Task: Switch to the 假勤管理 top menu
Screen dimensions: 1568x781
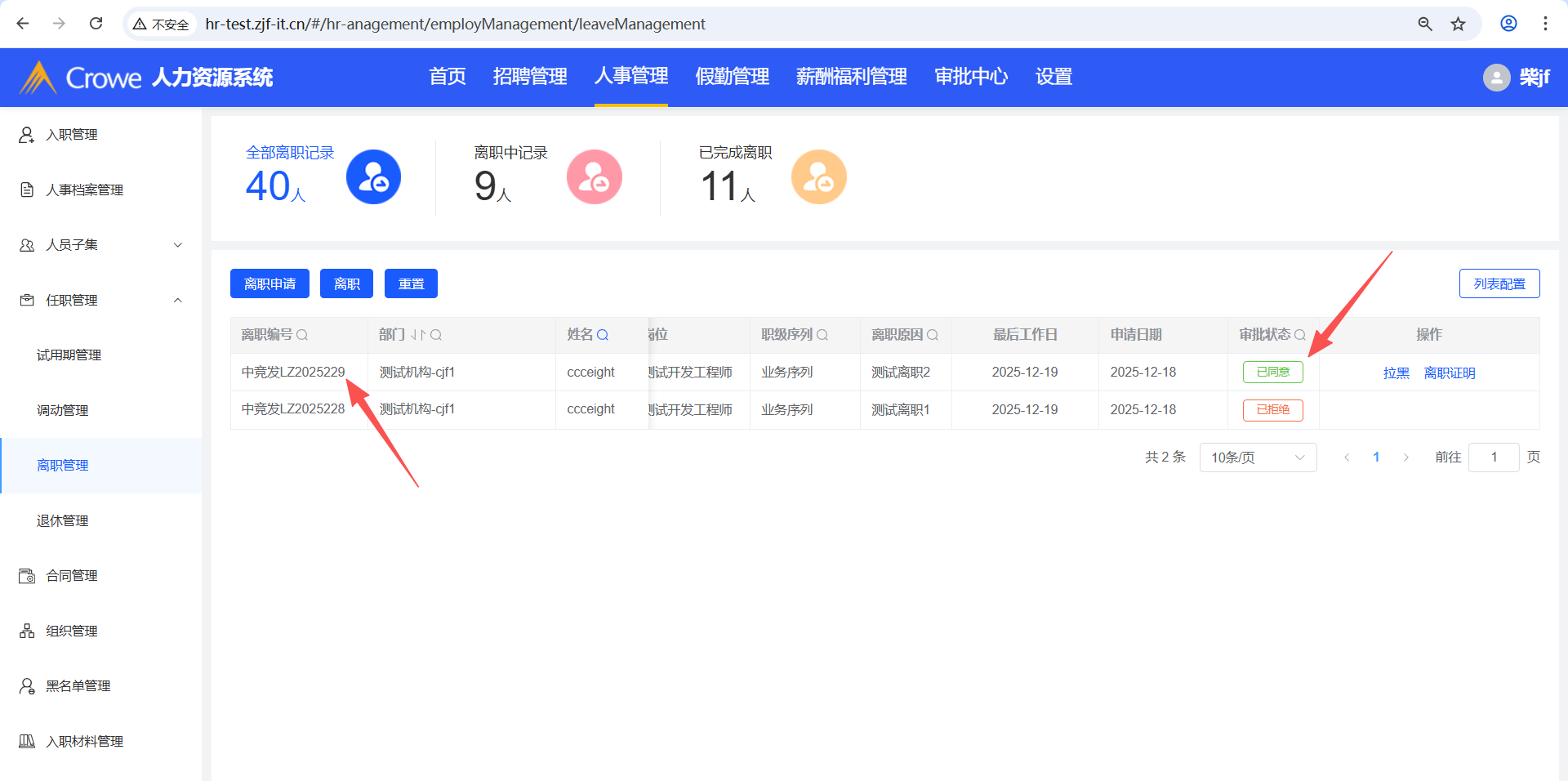Action: tap(732, 77)
